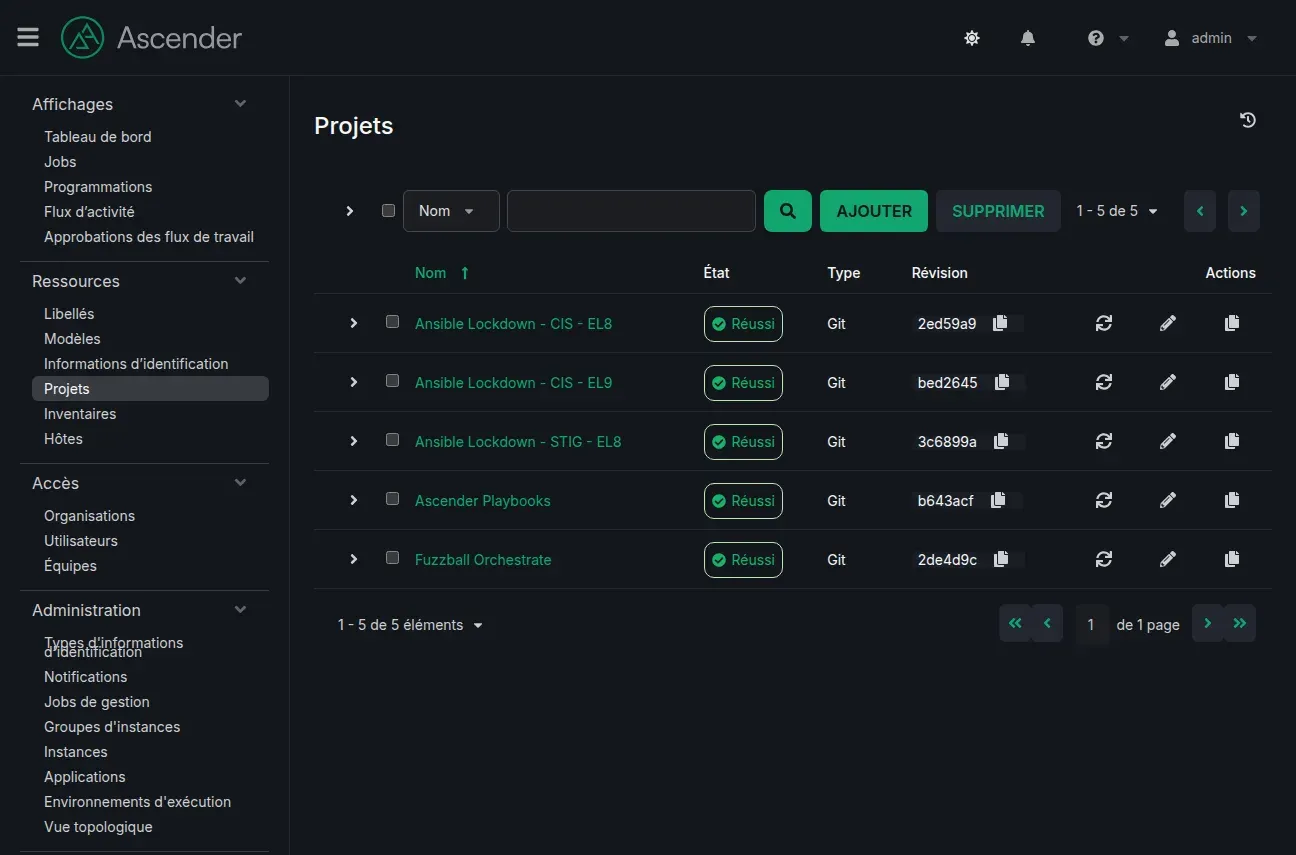Edit Ansible Lockdown - STIG - EL8 with pencil icon
This screenshot has height=855, width=1296.
[x=1168, y=441]
